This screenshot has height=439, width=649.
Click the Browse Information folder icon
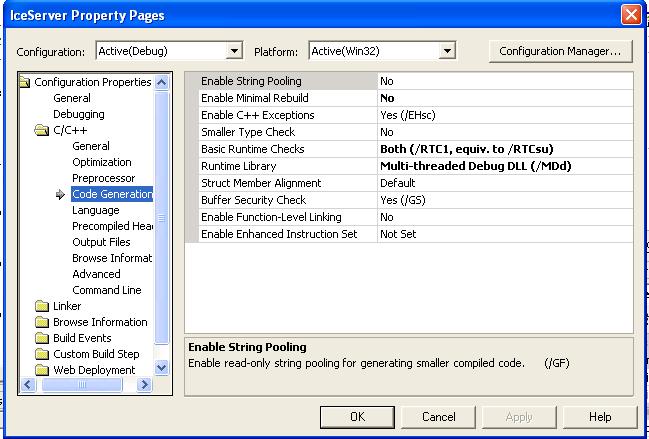[42, 322]
